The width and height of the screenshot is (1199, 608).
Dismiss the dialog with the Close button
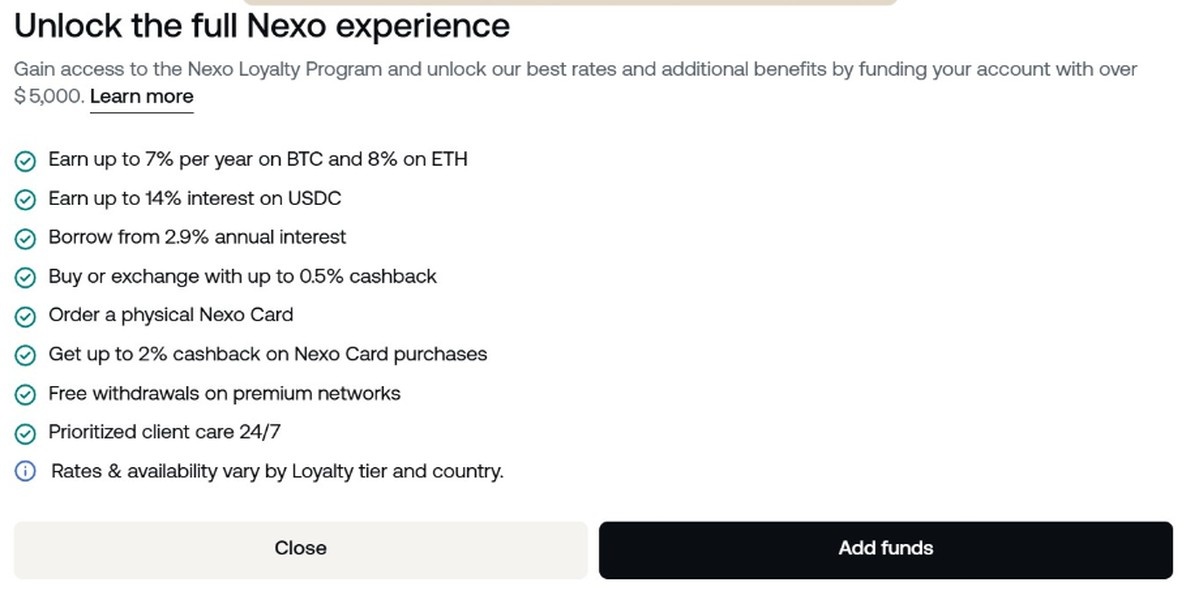(300, 548)
